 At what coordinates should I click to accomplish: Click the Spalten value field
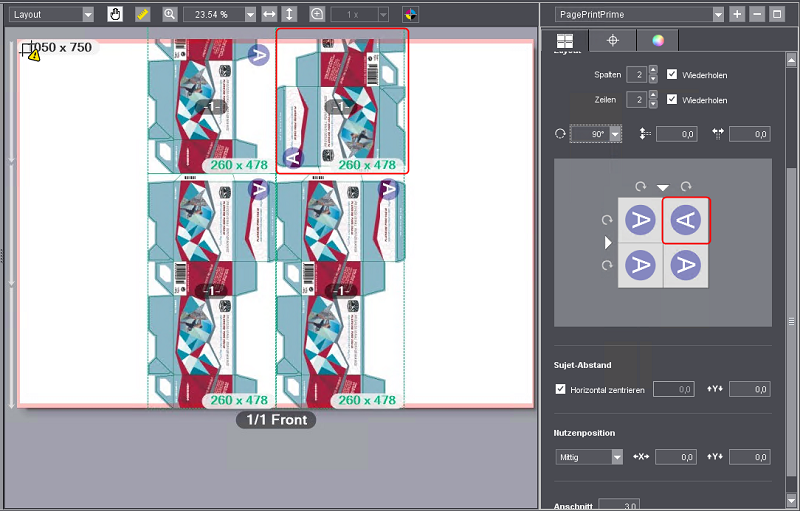coord(637,74)
